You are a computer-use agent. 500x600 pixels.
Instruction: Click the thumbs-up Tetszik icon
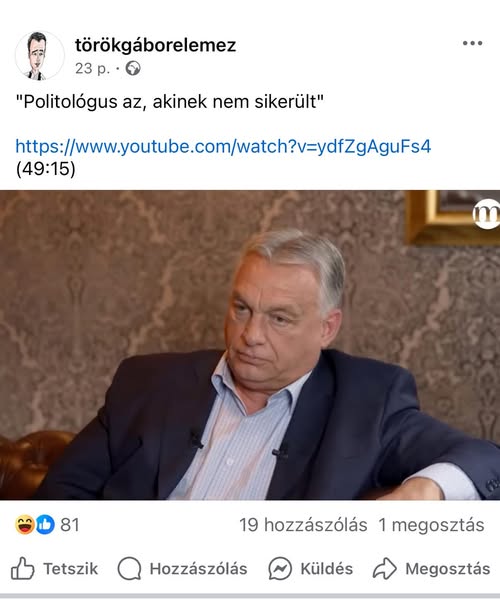coord(22,569)
